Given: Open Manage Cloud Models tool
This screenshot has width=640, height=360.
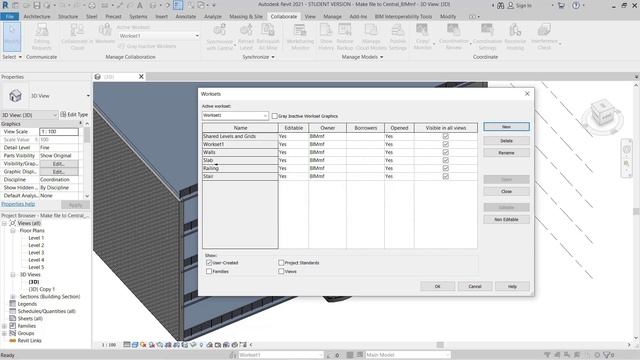Looking at the screenshot, I should [x=371, y=36].
